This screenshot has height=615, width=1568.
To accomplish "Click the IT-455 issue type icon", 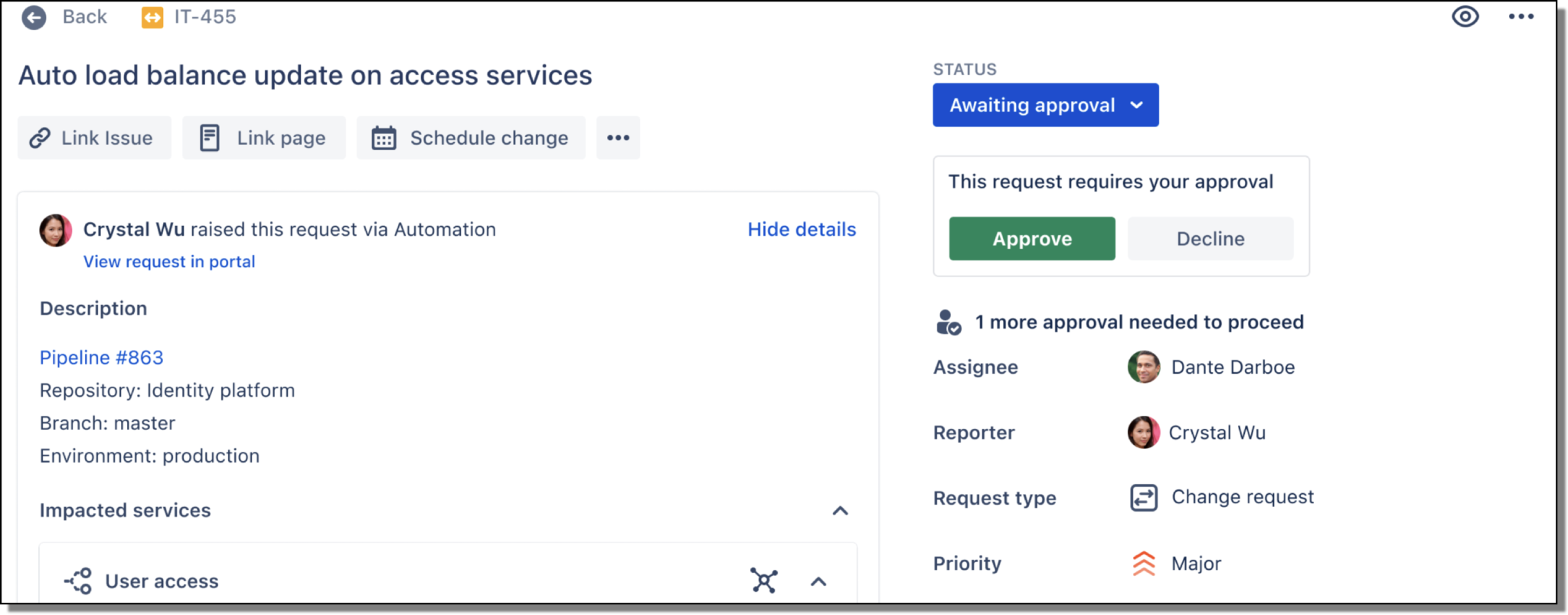I will 152,17.
